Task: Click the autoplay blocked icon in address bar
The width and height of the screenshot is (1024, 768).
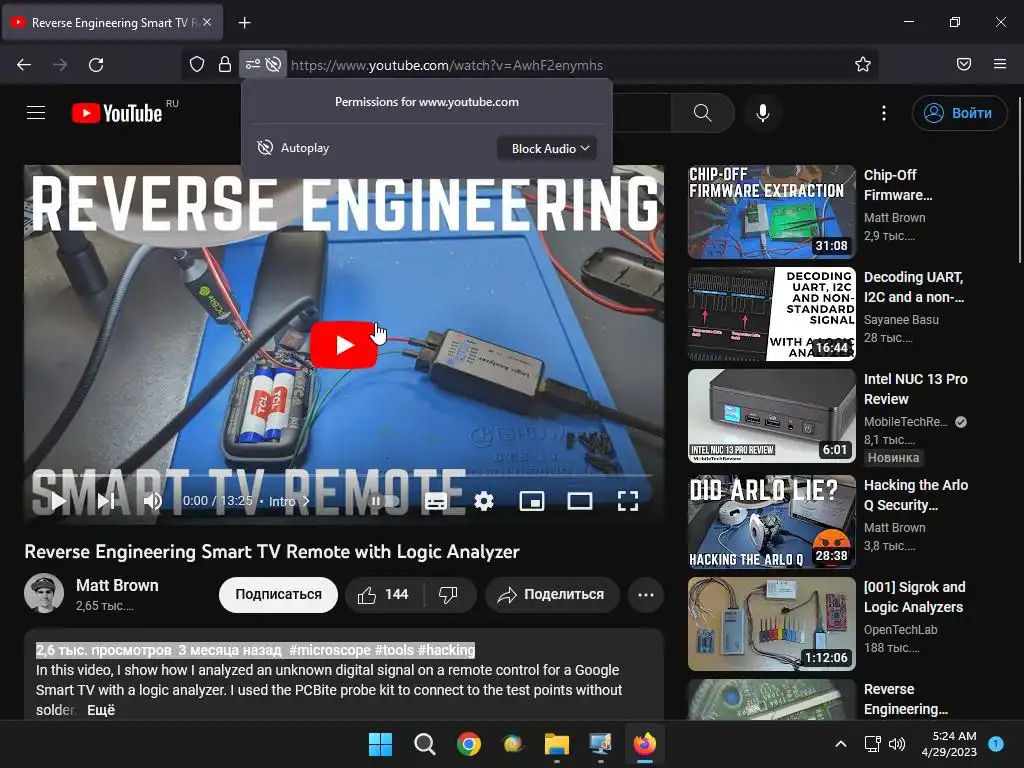Action: tap(274, 65)
